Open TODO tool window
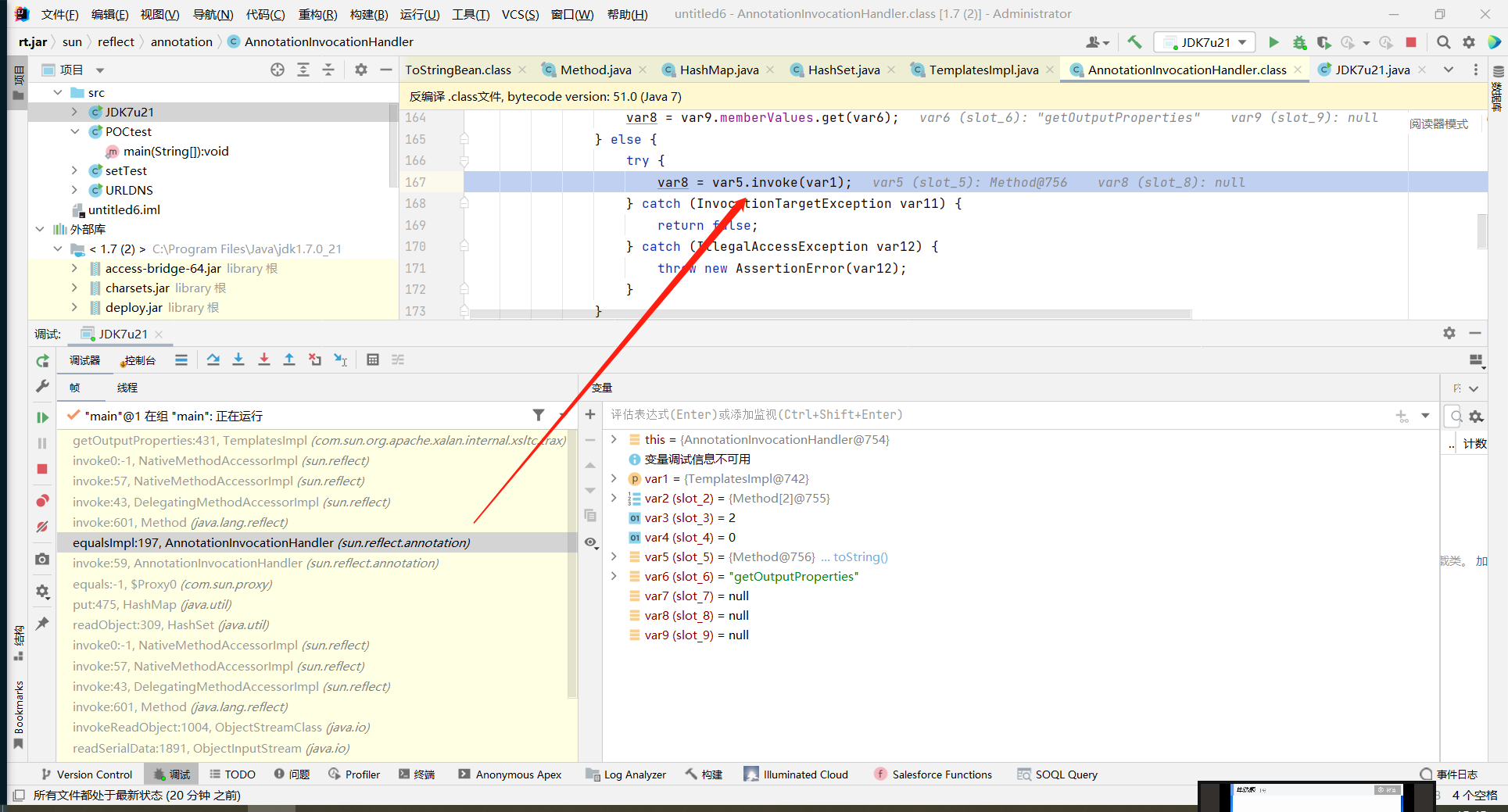The height and width of the screenshot is (812, 1508). click(x=232, y=774)
